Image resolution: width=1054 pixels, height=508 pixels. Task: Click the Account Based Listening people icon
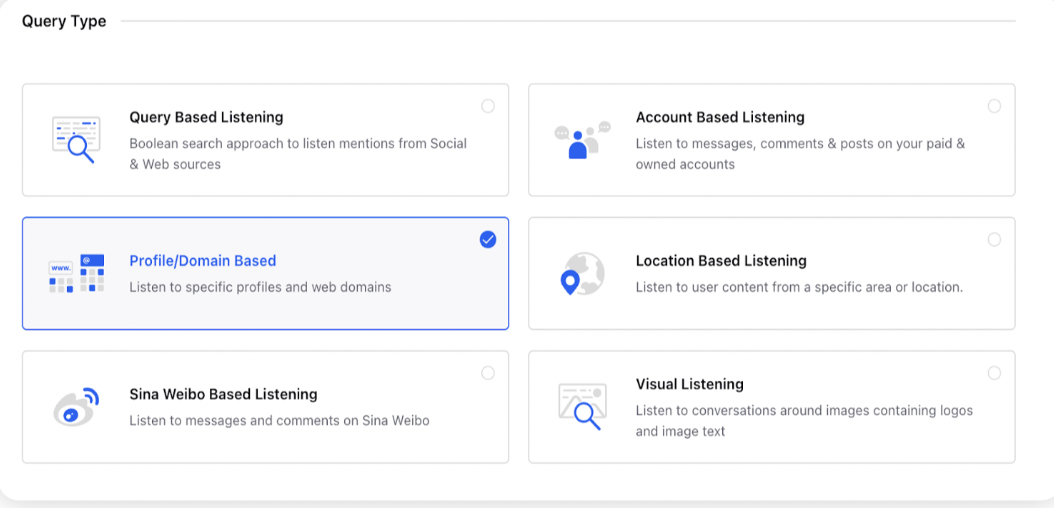582,140
